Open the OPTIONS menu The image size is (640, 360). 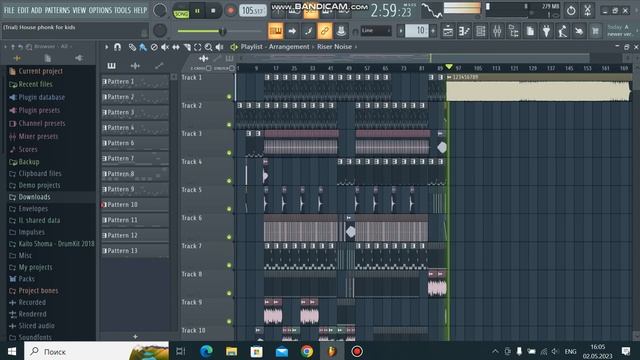(x=100, y=10)
